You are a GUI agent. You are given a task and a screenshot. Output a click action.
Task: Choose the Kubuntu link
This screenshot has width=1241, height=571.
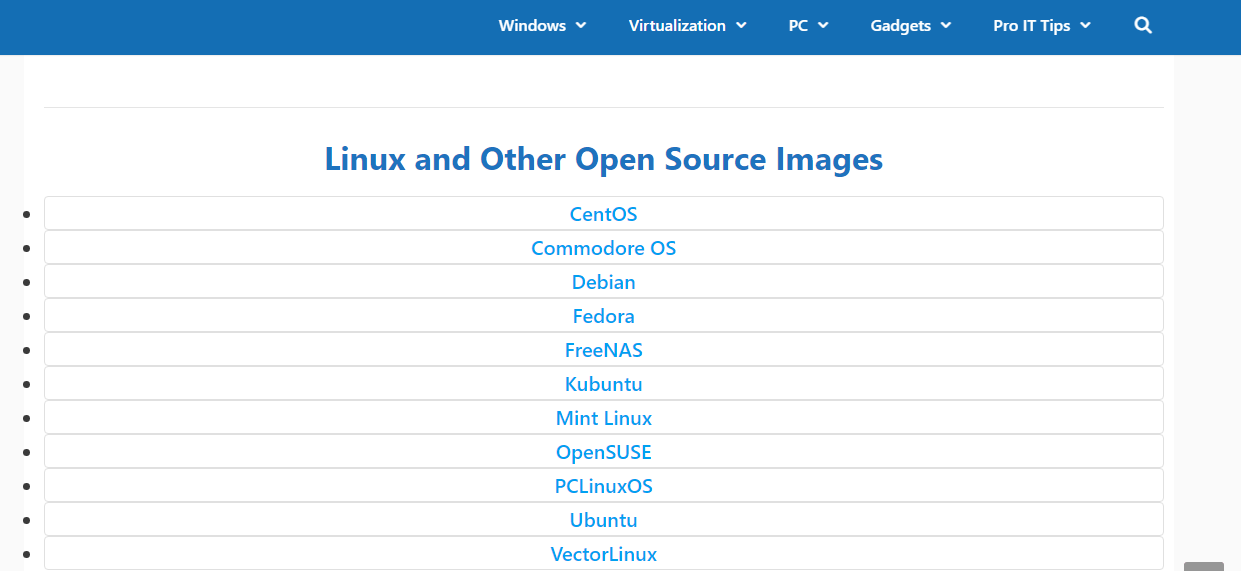point(603,384)
